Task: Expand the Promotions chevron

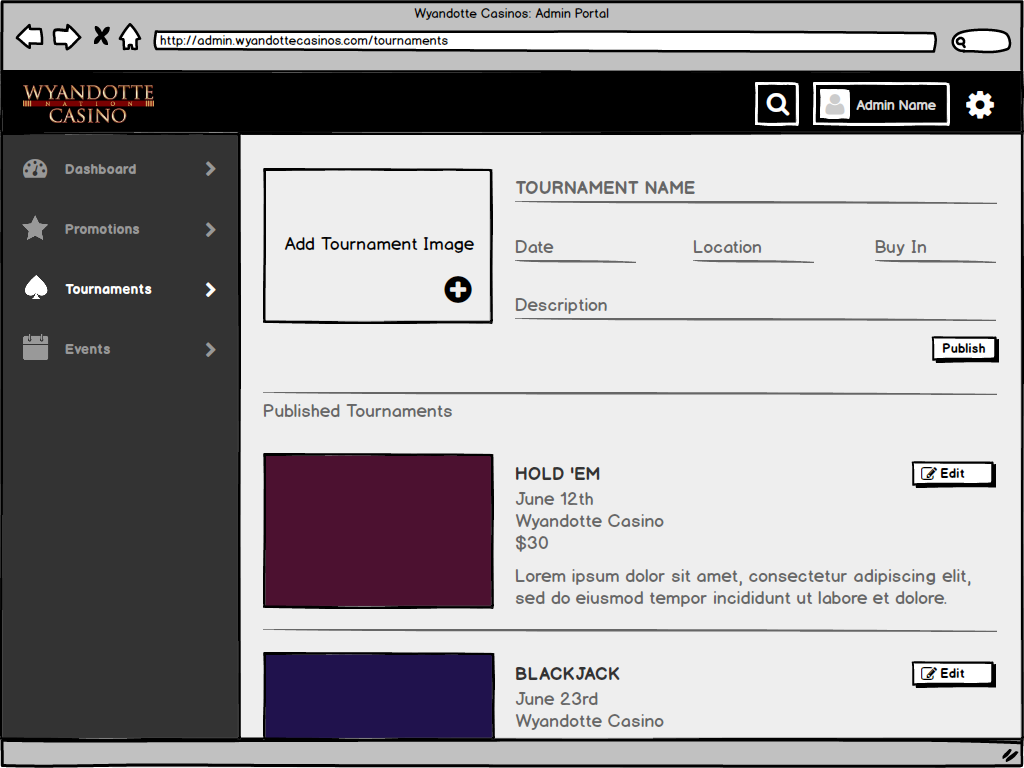Action: coord(210,229)
